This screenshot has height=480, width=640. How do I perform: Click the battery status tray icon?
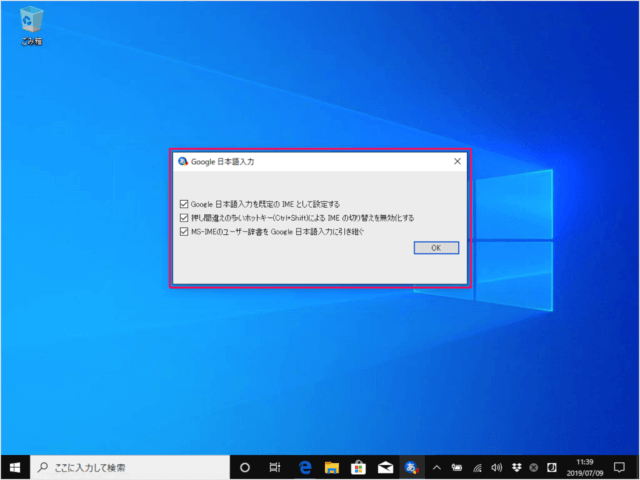pyautogui.click(x=456, y=468)
